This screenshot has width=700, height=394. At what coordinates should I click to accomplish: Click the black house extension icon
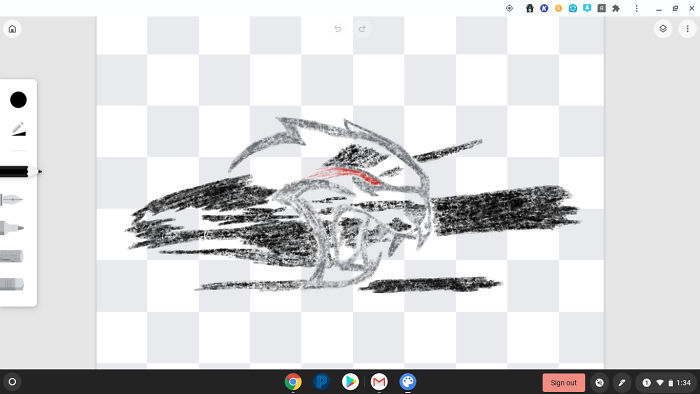point(529,8)
